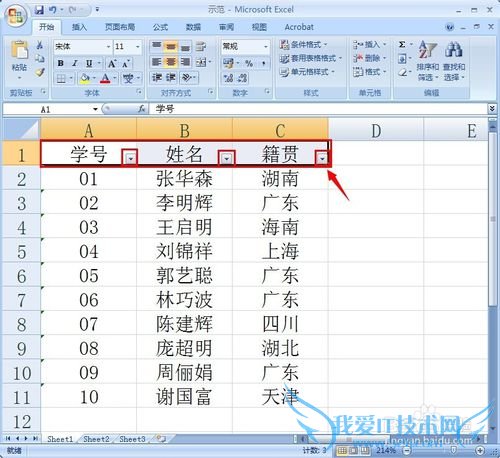Select cell containing 张华森

[184, 178]
